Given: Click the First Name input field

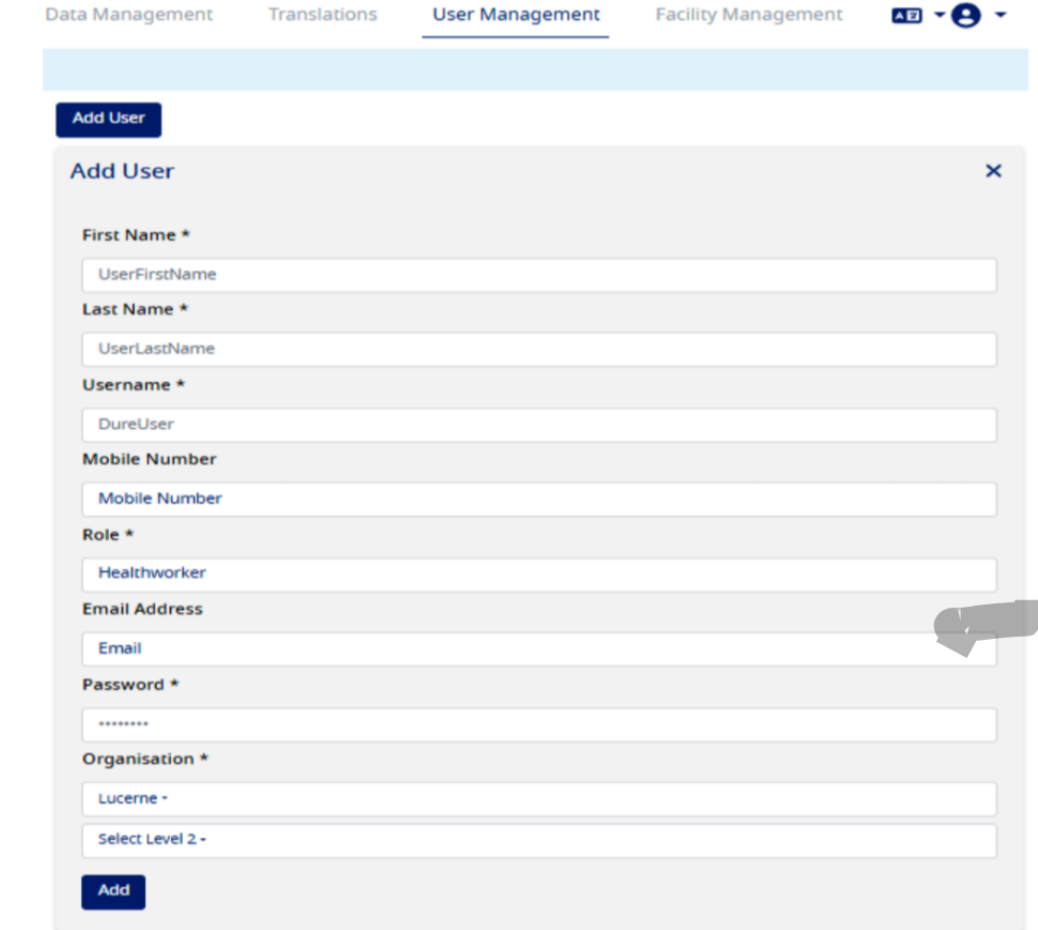Looking at the screenshot, I should pos(538,273).
